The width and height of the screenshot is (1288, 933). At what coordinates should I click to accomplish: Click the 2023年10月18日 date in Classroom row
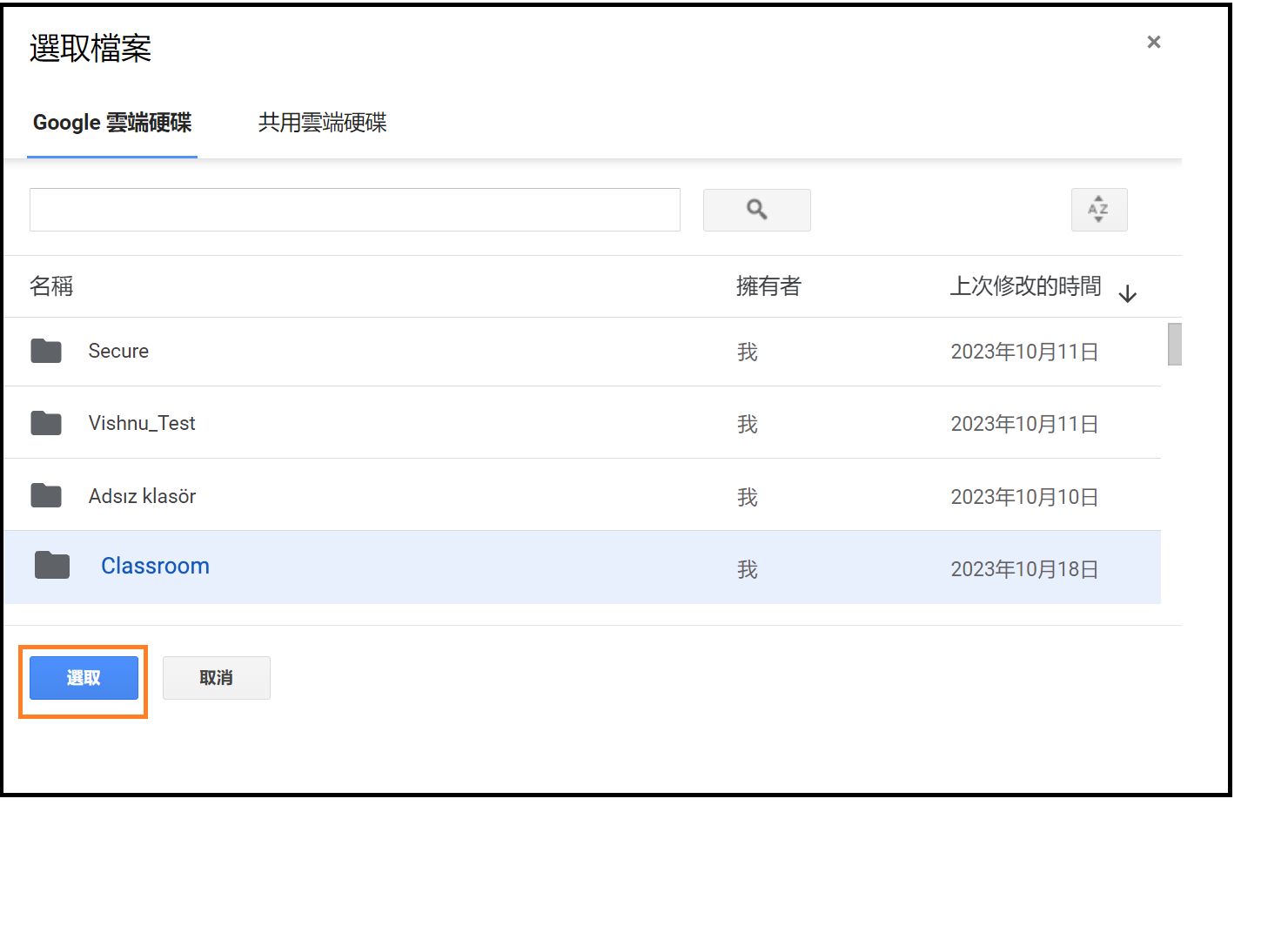1024,569
